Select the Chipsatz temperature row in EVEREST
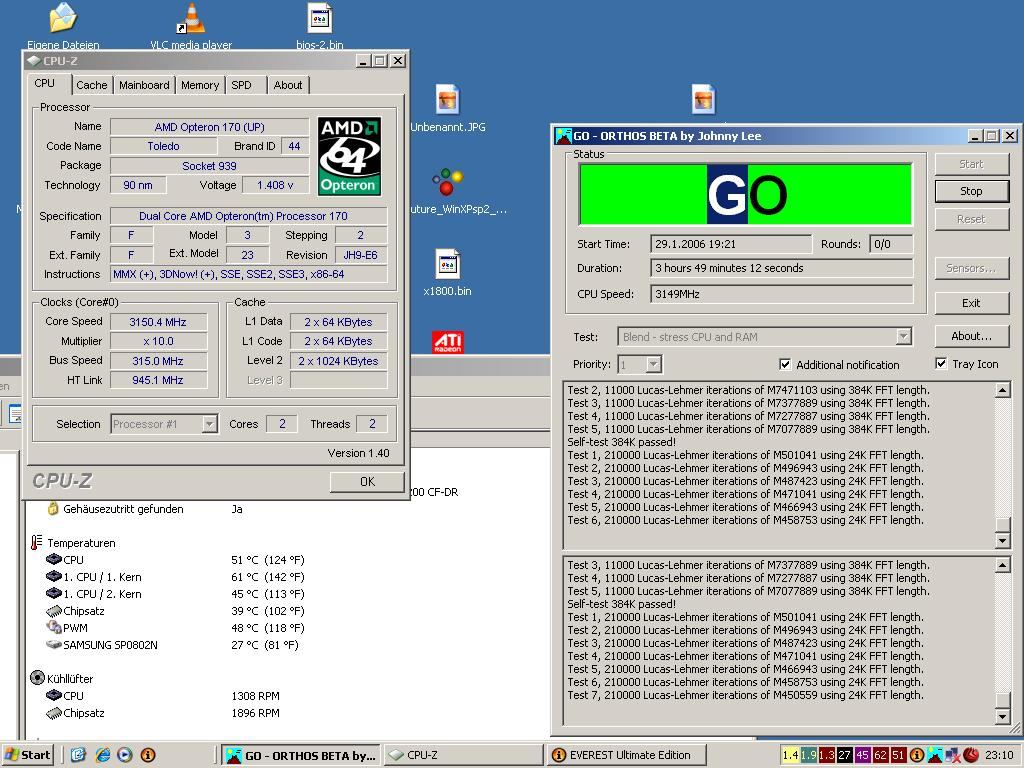This screenshot has width=1024, height=768. pyautogui.click(x=175, y=611)
